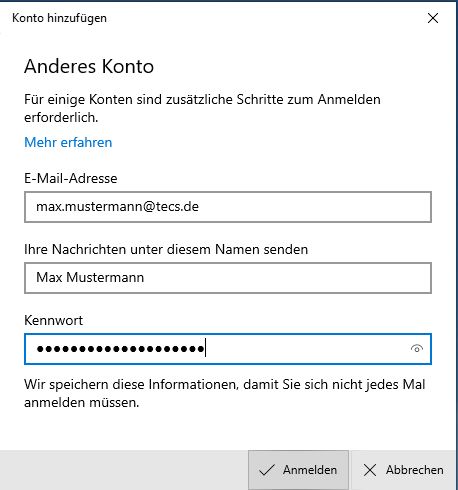Viewport: 458px width, 490px height.
Task: Close the Konto hinzufügen dialog
Action: tap(433, 18)
